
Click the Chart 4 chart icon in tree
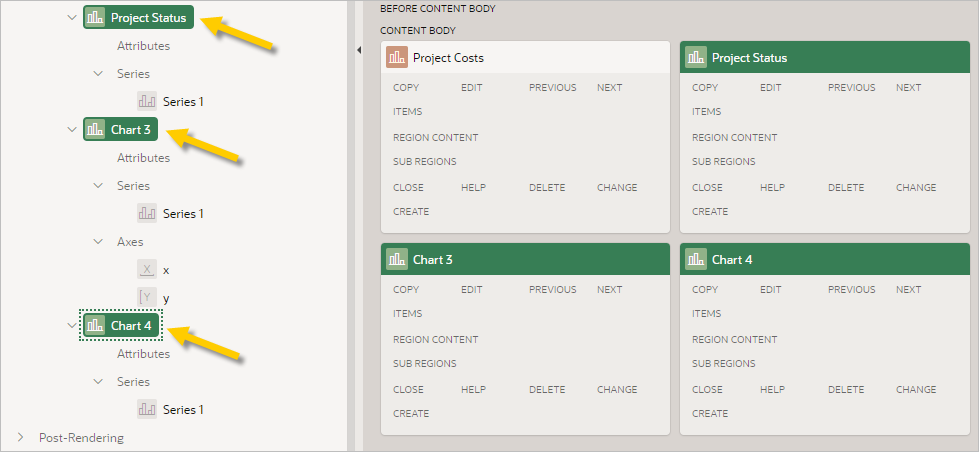(96, 325)
